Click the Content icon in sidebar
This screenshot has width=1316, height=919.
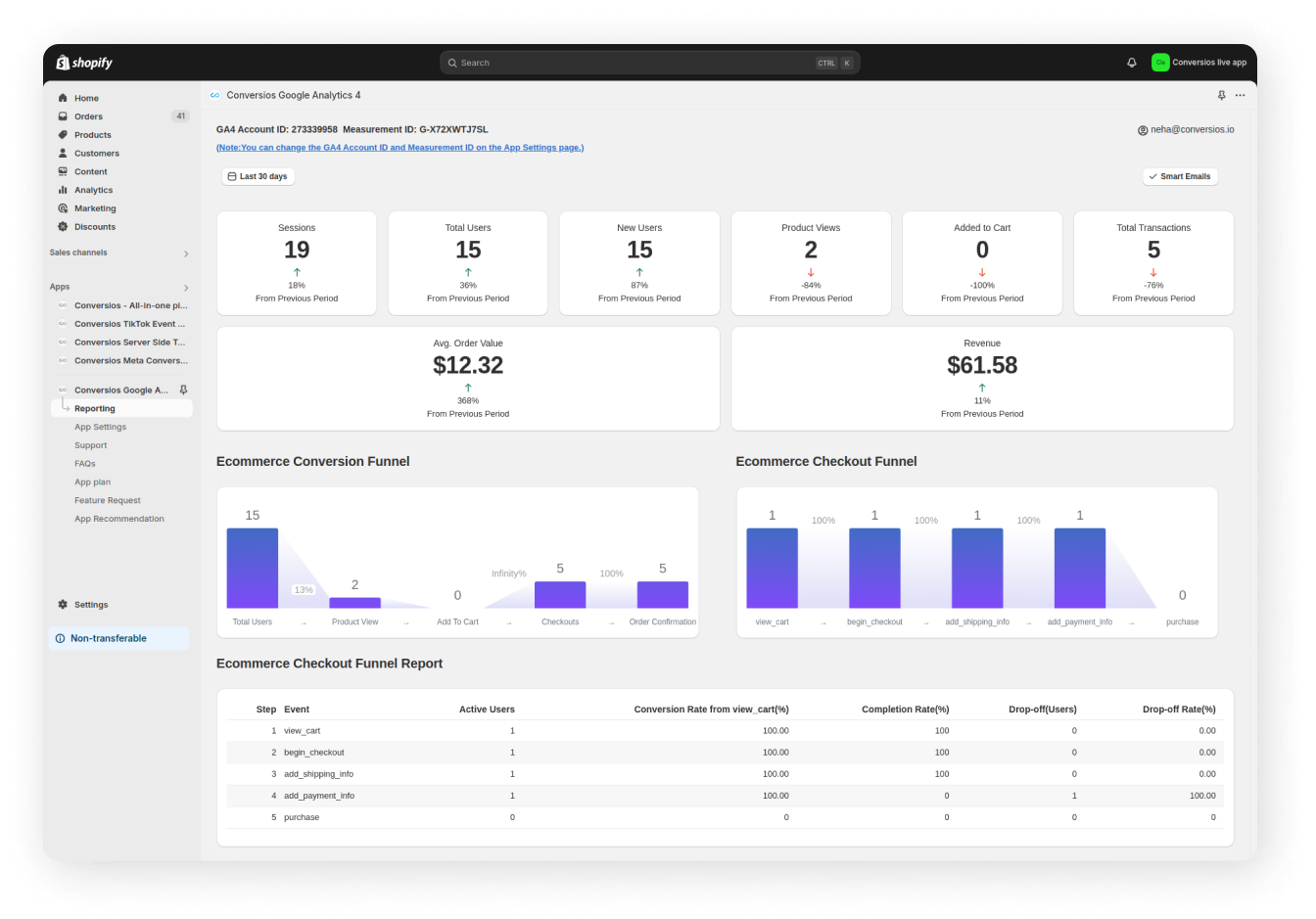[x=63, y=171]
